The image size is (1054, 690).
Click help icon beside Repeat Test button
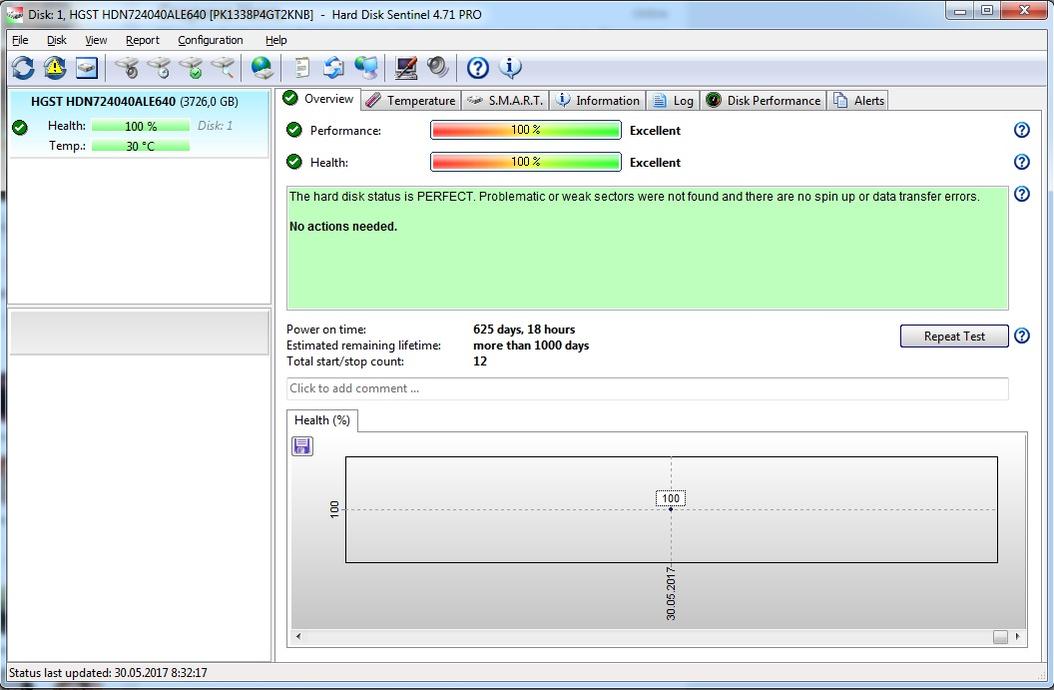tap(1021, 336)
